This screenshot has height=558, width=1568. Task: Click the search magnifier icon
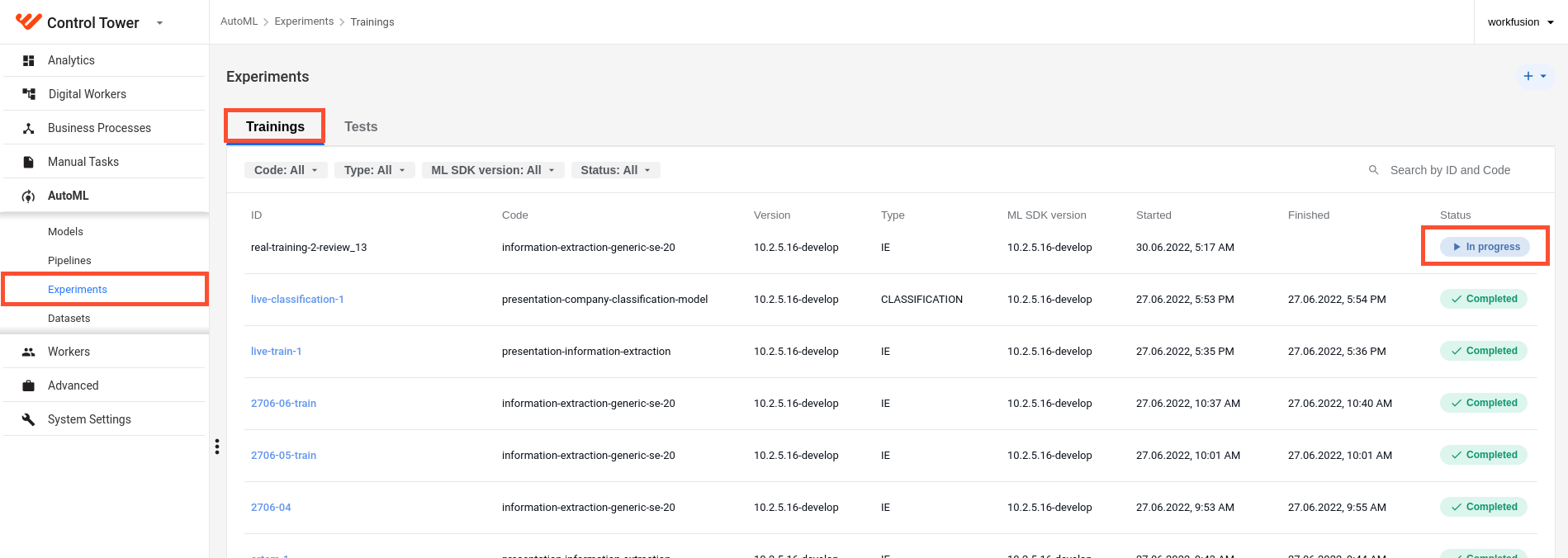pyautogui.click(x=1374, y=170)
